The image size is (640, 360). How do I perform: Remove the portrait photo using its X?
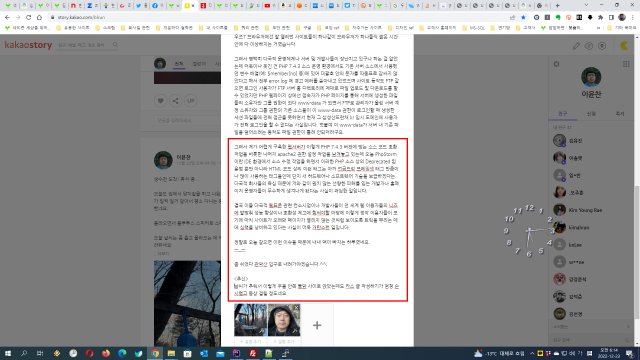pyautogui.click(x=296, y=307)
